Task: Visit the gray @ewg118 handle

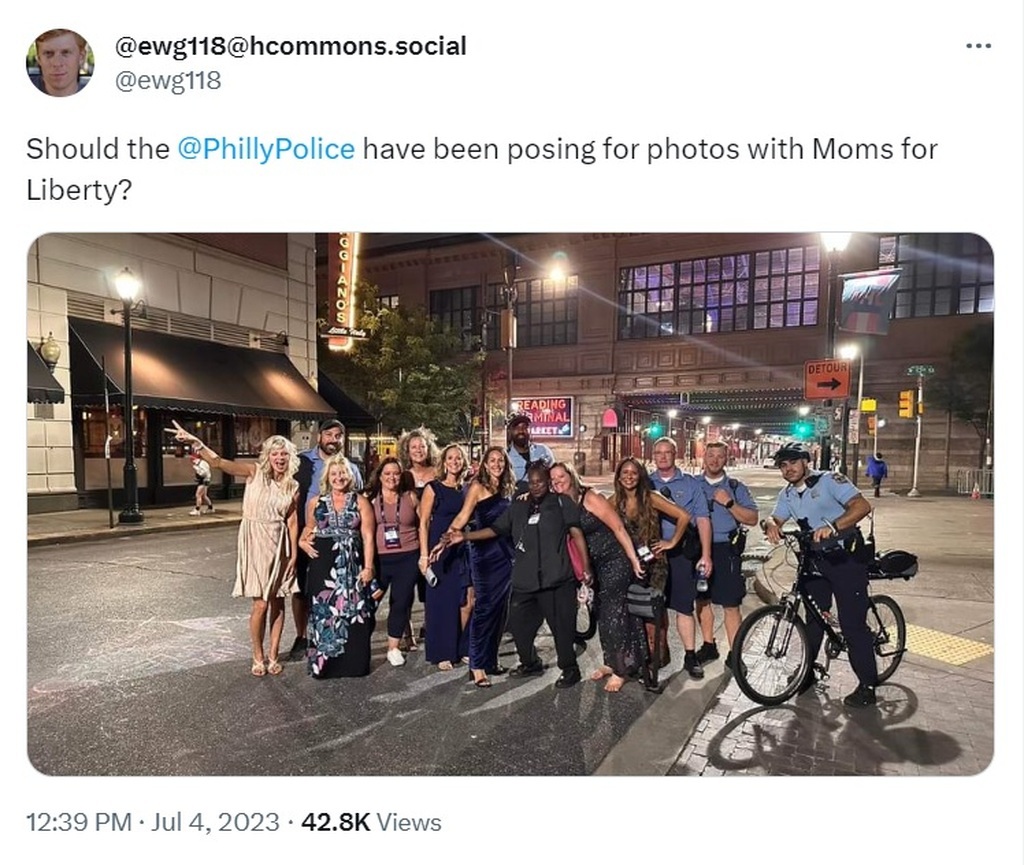Action: click(x=168, y=80)
